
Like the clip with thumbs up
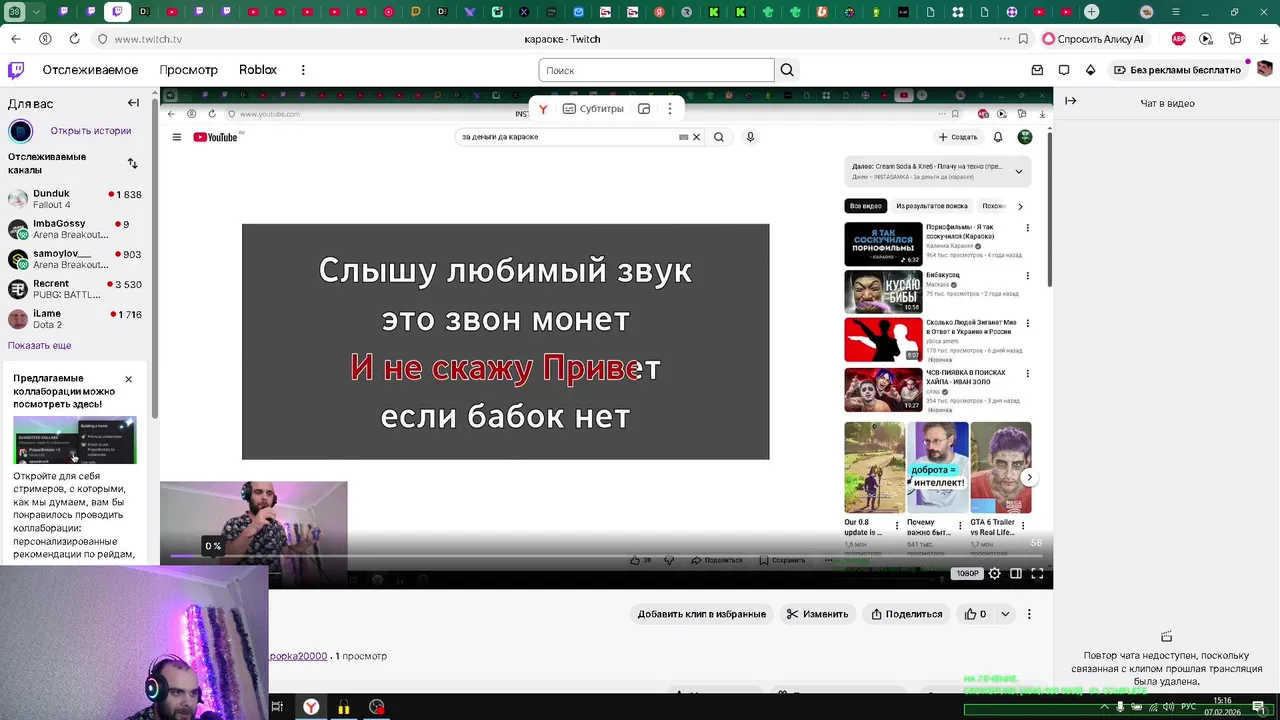975,614
